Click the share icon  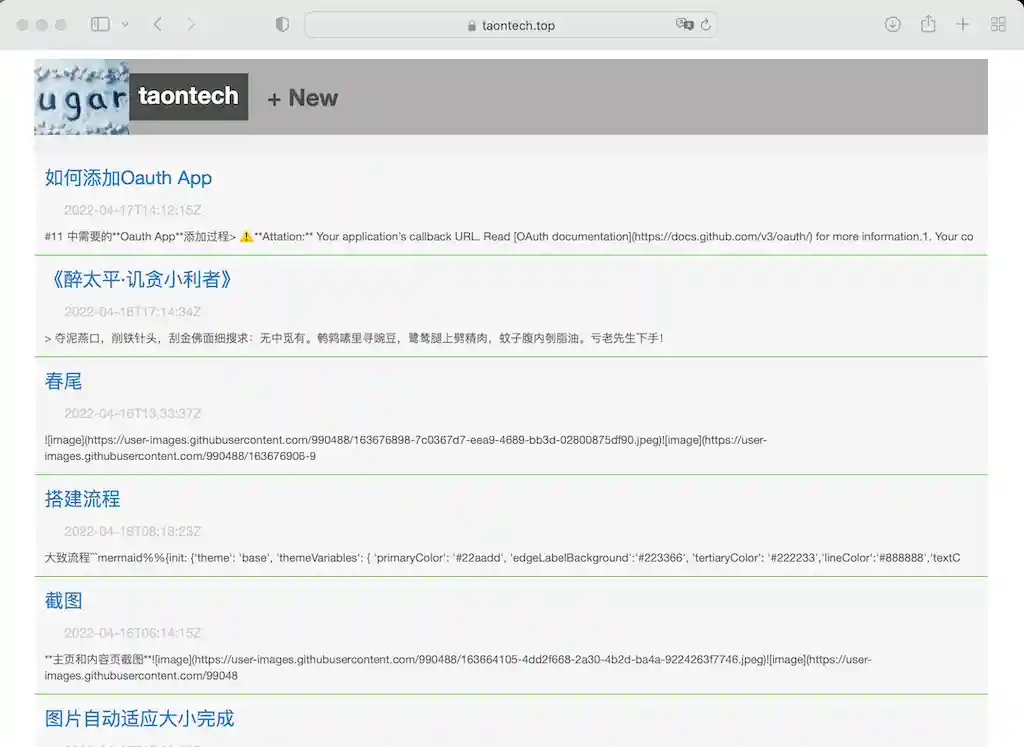(928, 24)
